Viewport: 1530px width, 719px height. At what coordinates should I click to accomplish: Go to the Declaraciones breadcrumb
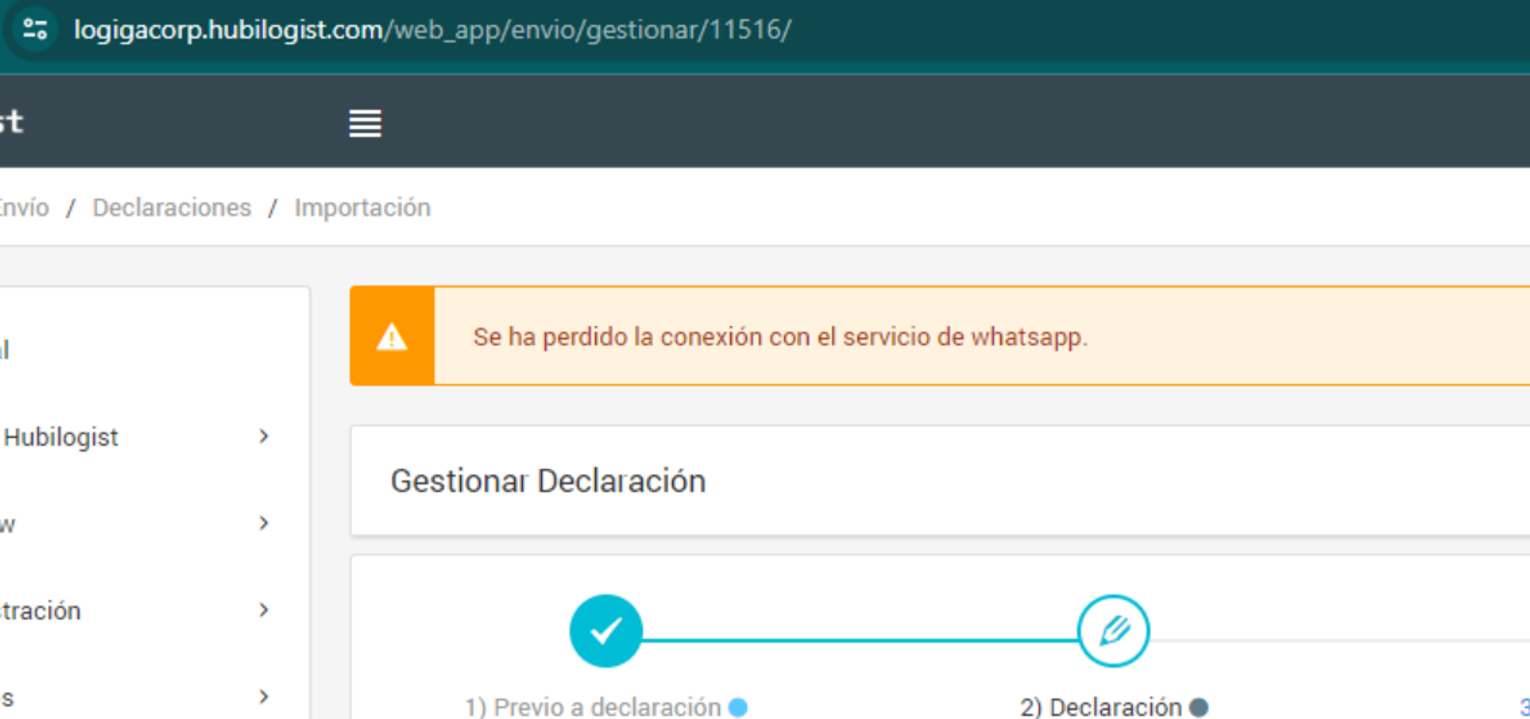172,208
